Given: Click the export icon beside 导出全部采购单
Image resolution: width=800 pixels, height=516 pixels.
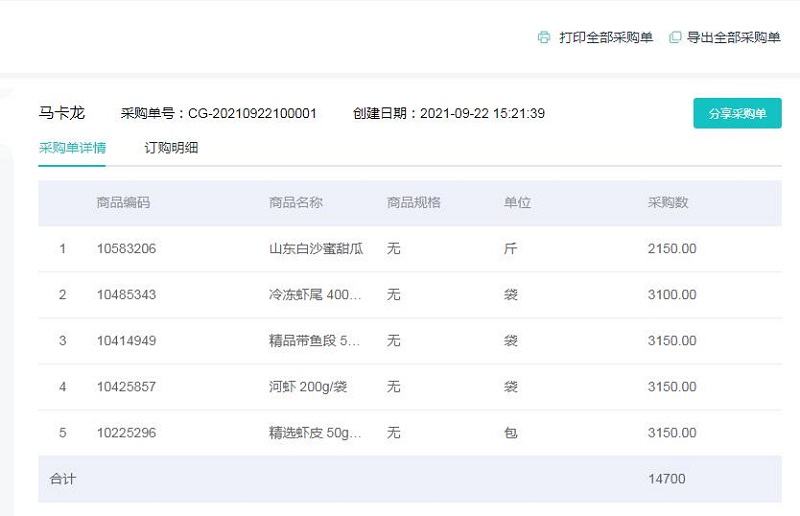Looking at the screenshot, I should point(675,37).
